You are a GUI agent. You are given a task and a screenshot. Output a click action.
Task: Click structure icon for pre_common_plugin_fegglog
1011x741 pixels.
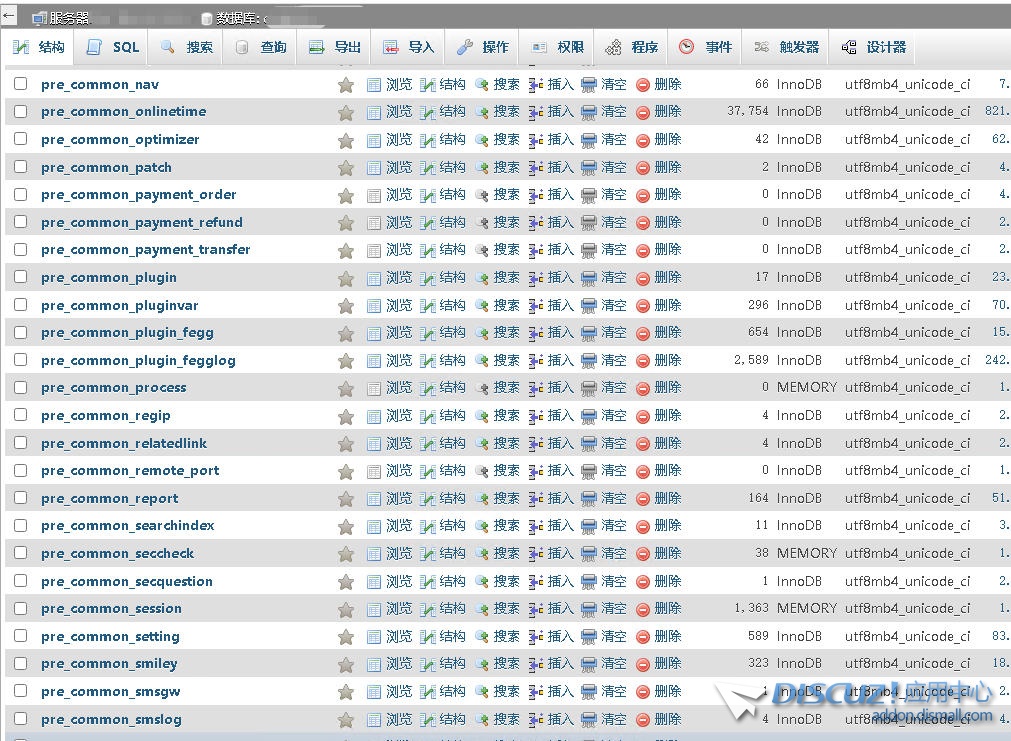click(x=427, y=361)
